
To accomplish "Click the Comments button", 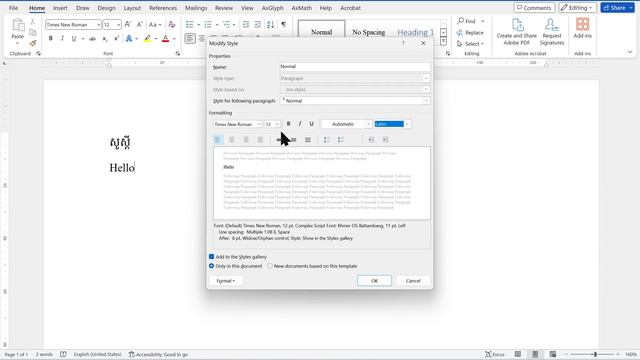I will point(534,8).
